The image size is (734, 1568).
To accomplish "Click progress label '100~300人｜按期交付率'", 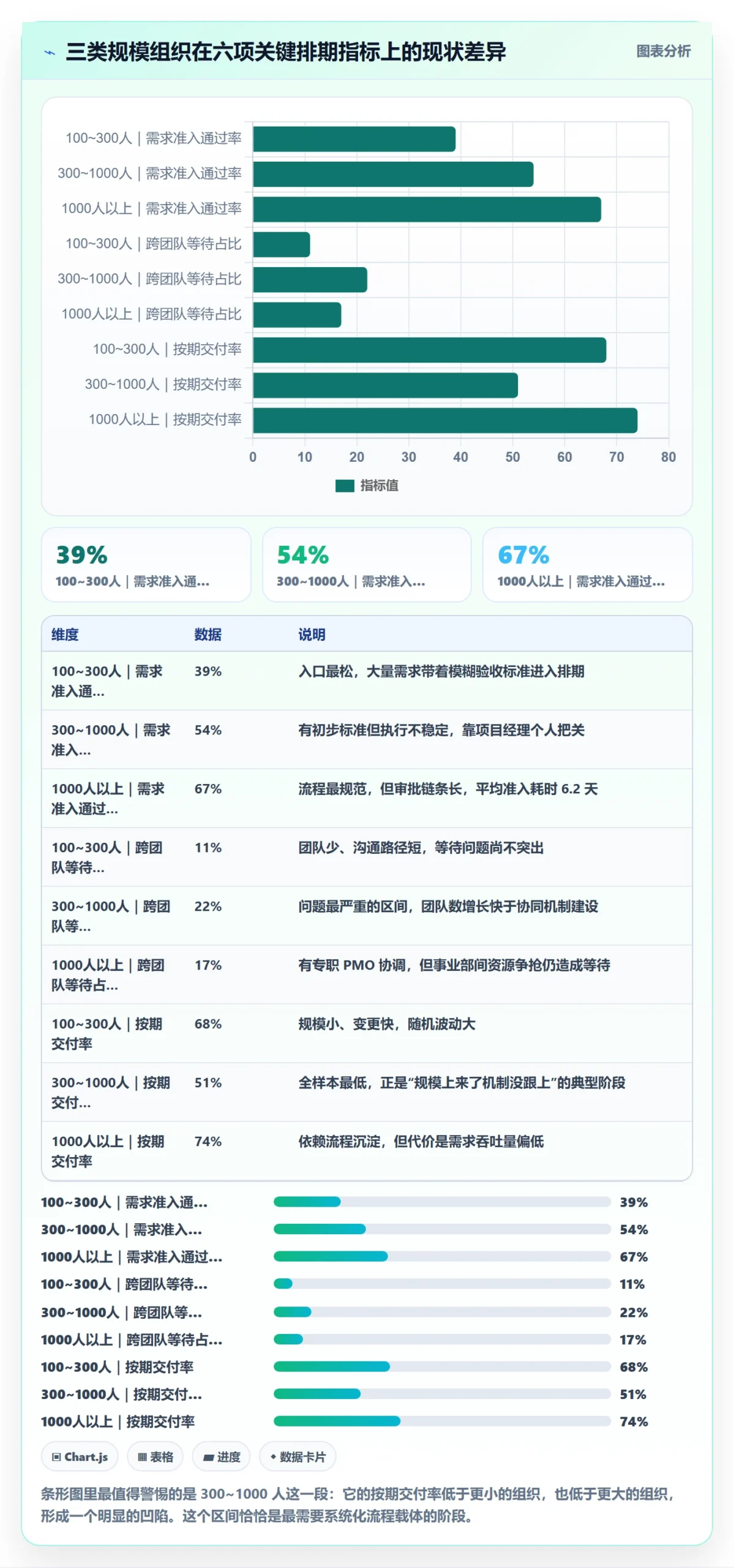I will (117, 1367).
